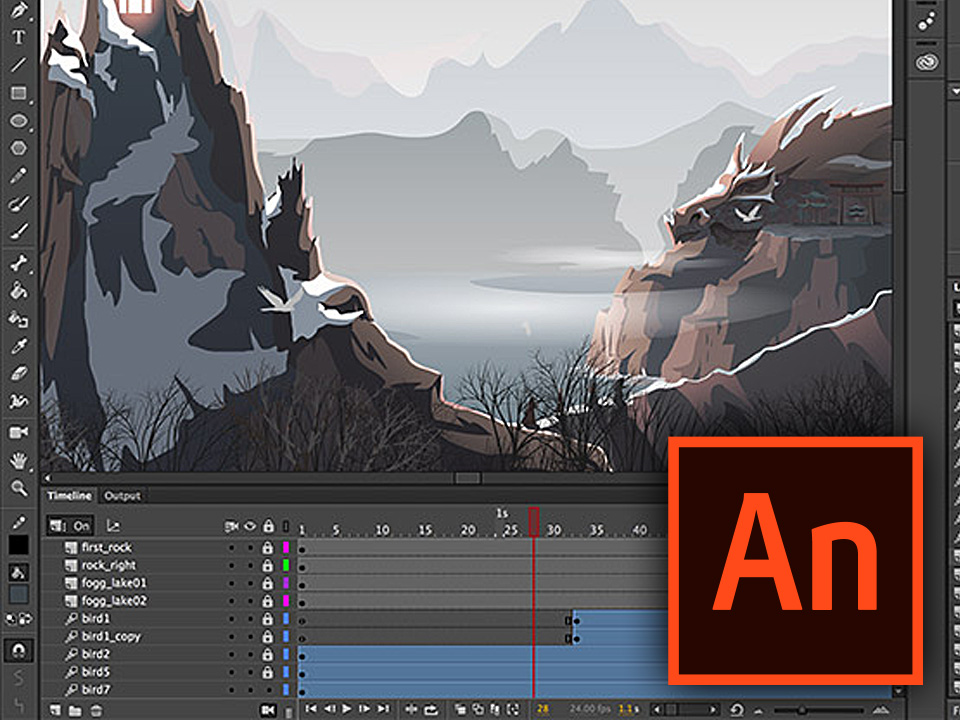Click the center frame button
The image size is (960, 720).
coord(411,709)
